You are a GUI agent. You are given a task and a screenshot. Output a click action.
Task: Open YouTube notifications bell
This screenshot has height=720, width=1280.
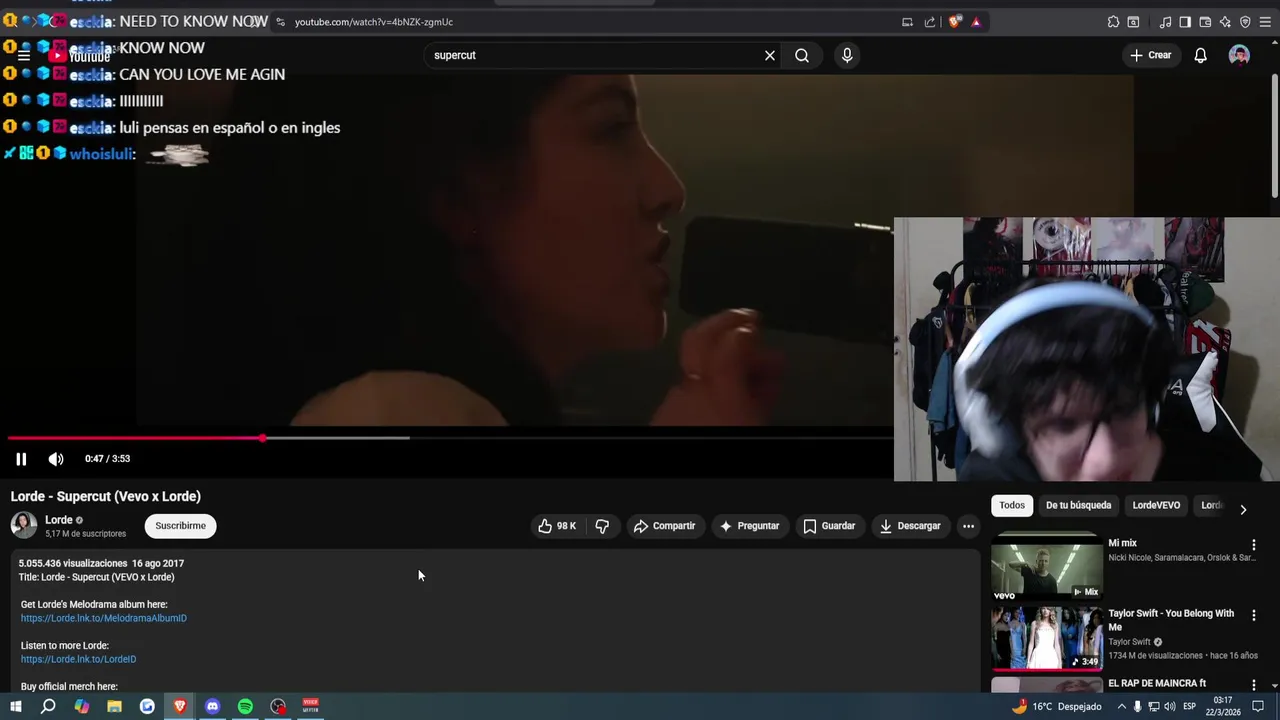(x=1200, y=55)
